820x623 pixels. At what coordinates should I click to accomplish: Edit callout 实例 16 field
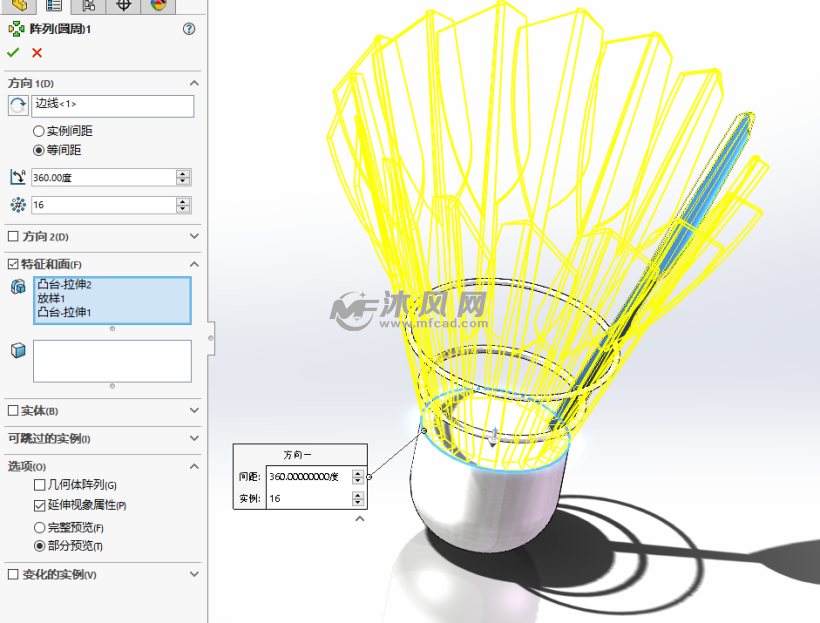[309, 499]
